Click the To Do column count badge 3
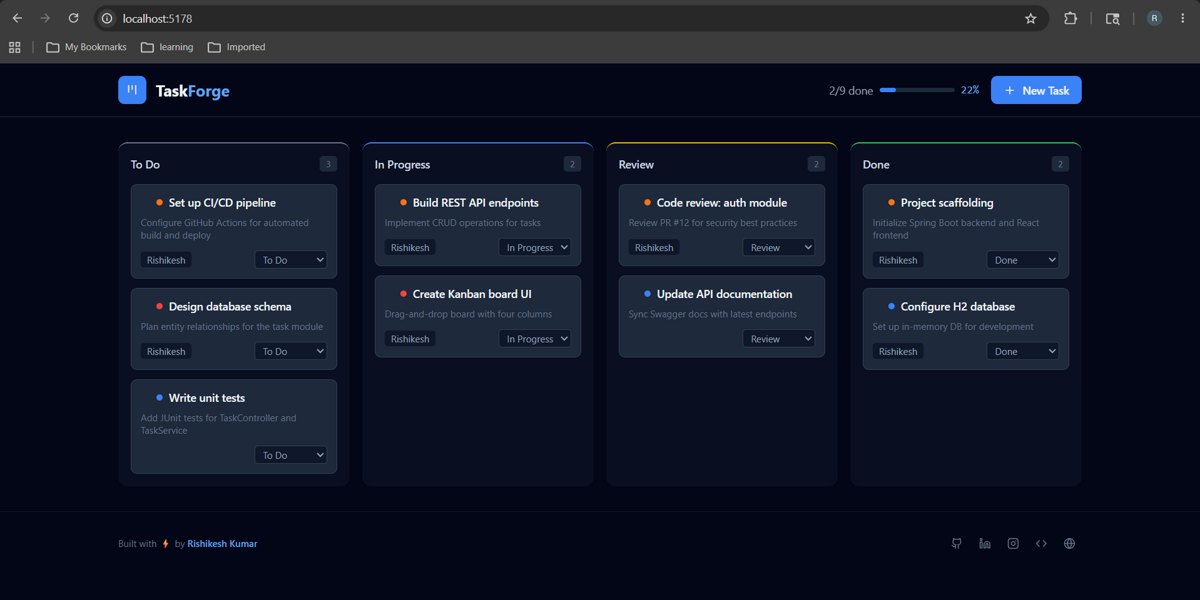Image resolution: width=1200 pixels, height=600 pixels. 328,164
